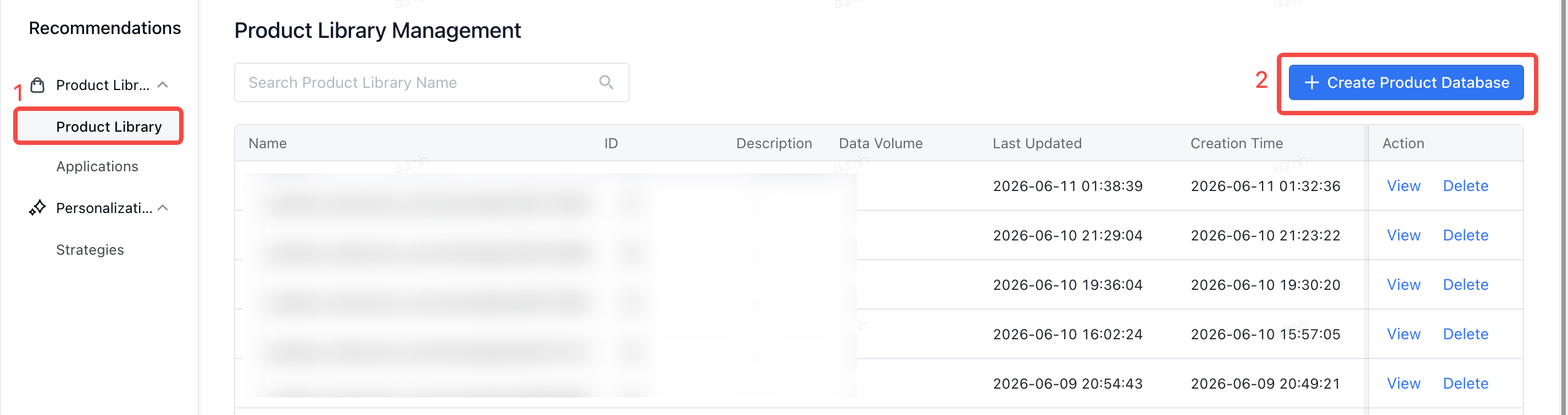Screen dimensions: 1568x415
Task: Delete the library updated 2026-06-10 19:36:04
Action: click(x=1465, y=284)
